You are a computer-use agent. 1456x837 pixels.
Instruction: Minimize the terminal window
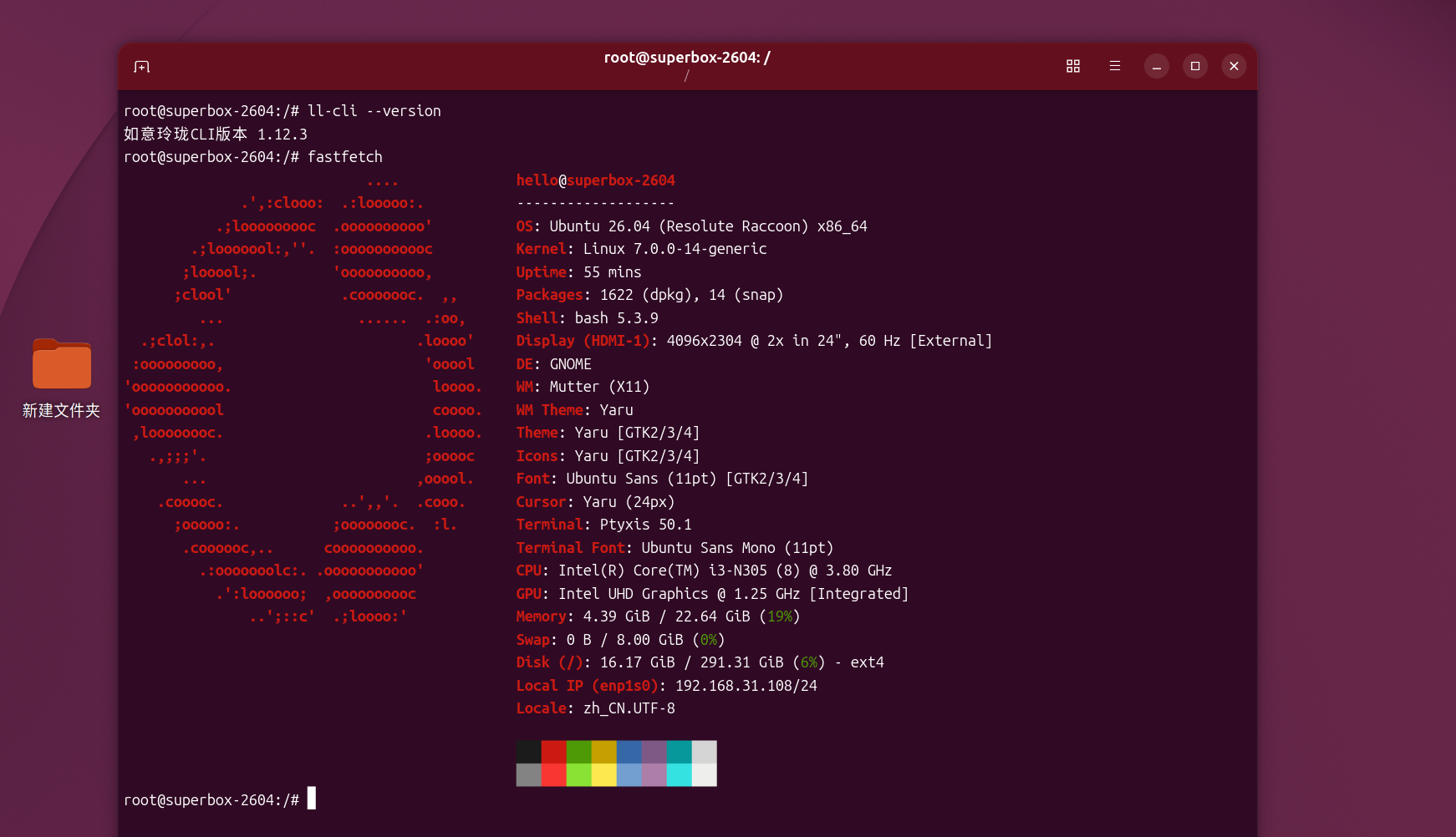[x=1157, y=66]
